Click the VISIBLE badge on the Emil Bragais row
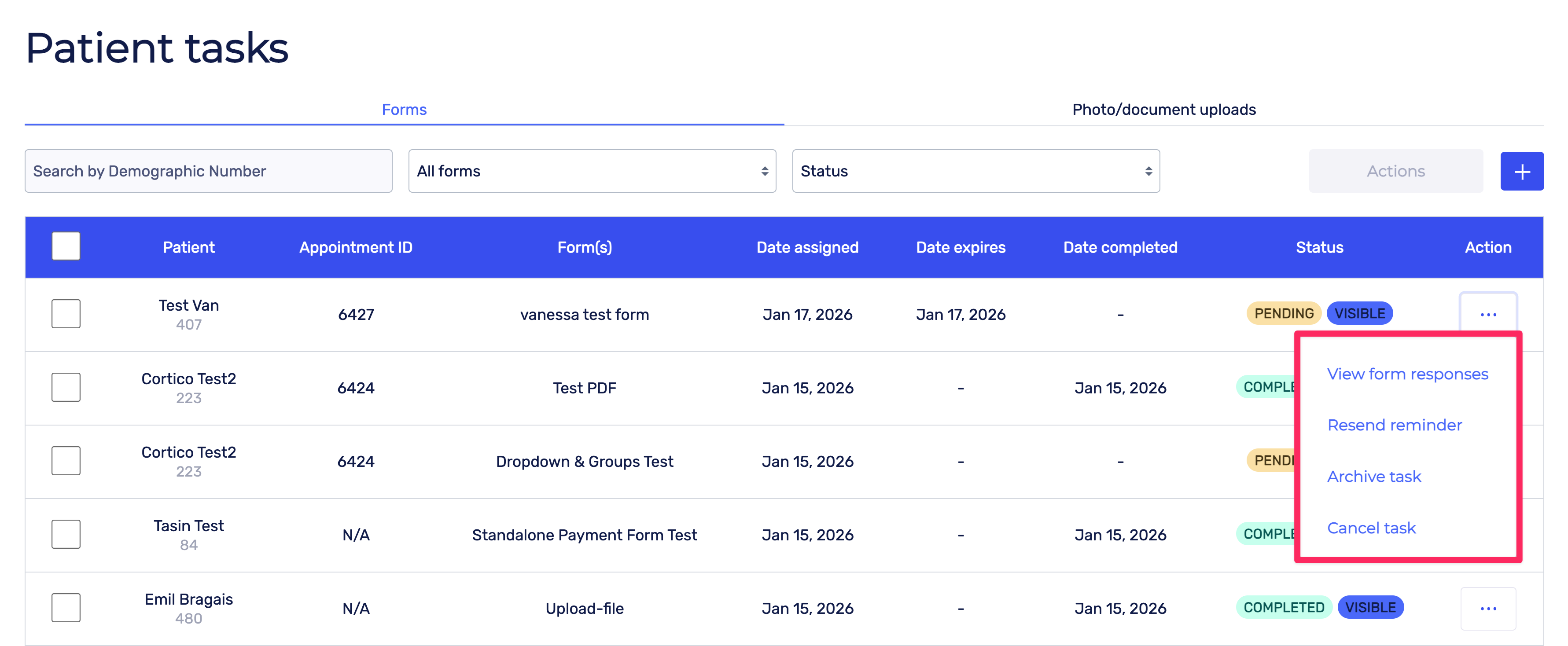 [1370, 607]
